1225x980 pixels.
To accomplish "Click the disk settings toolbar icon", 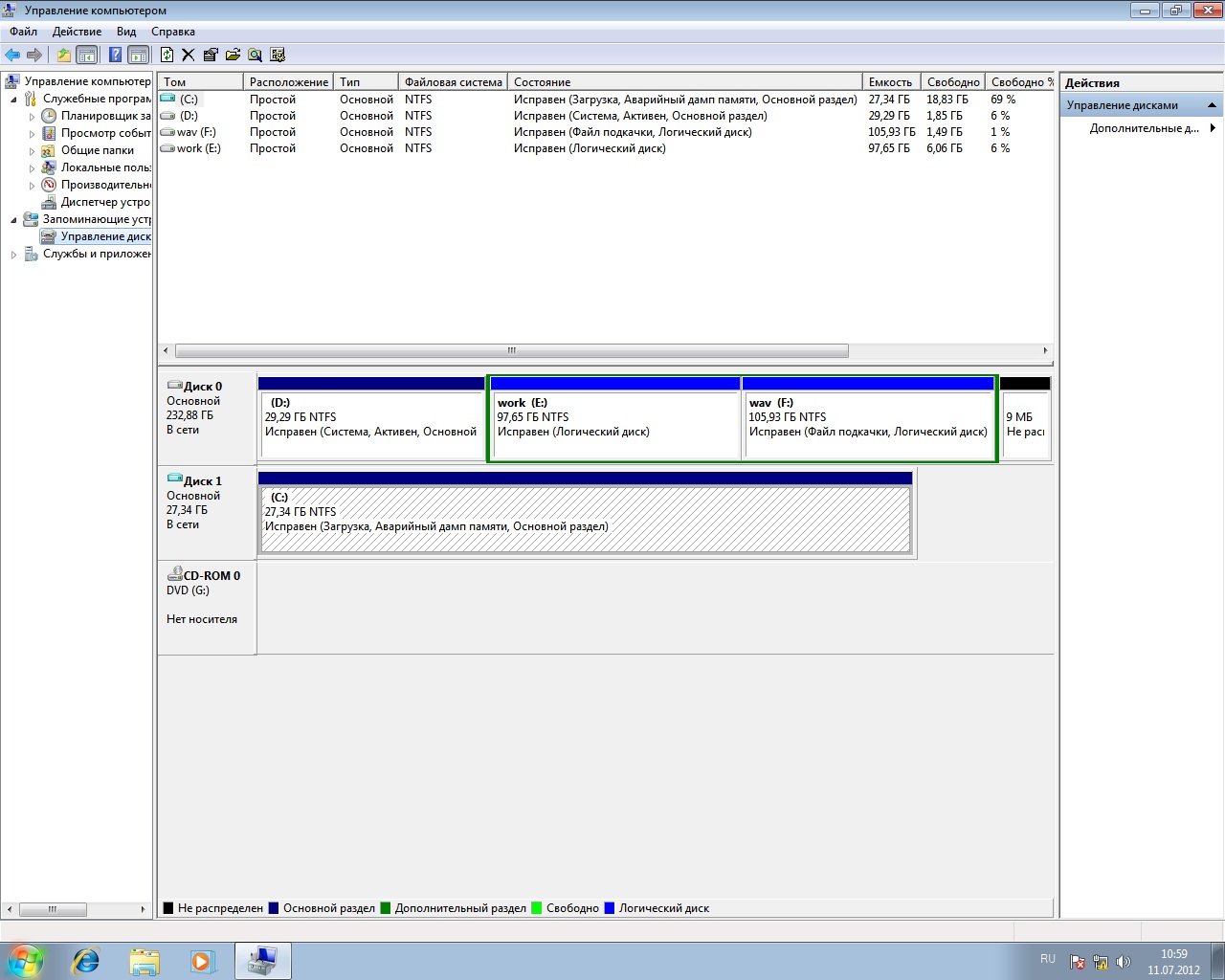I will point(278,55).
